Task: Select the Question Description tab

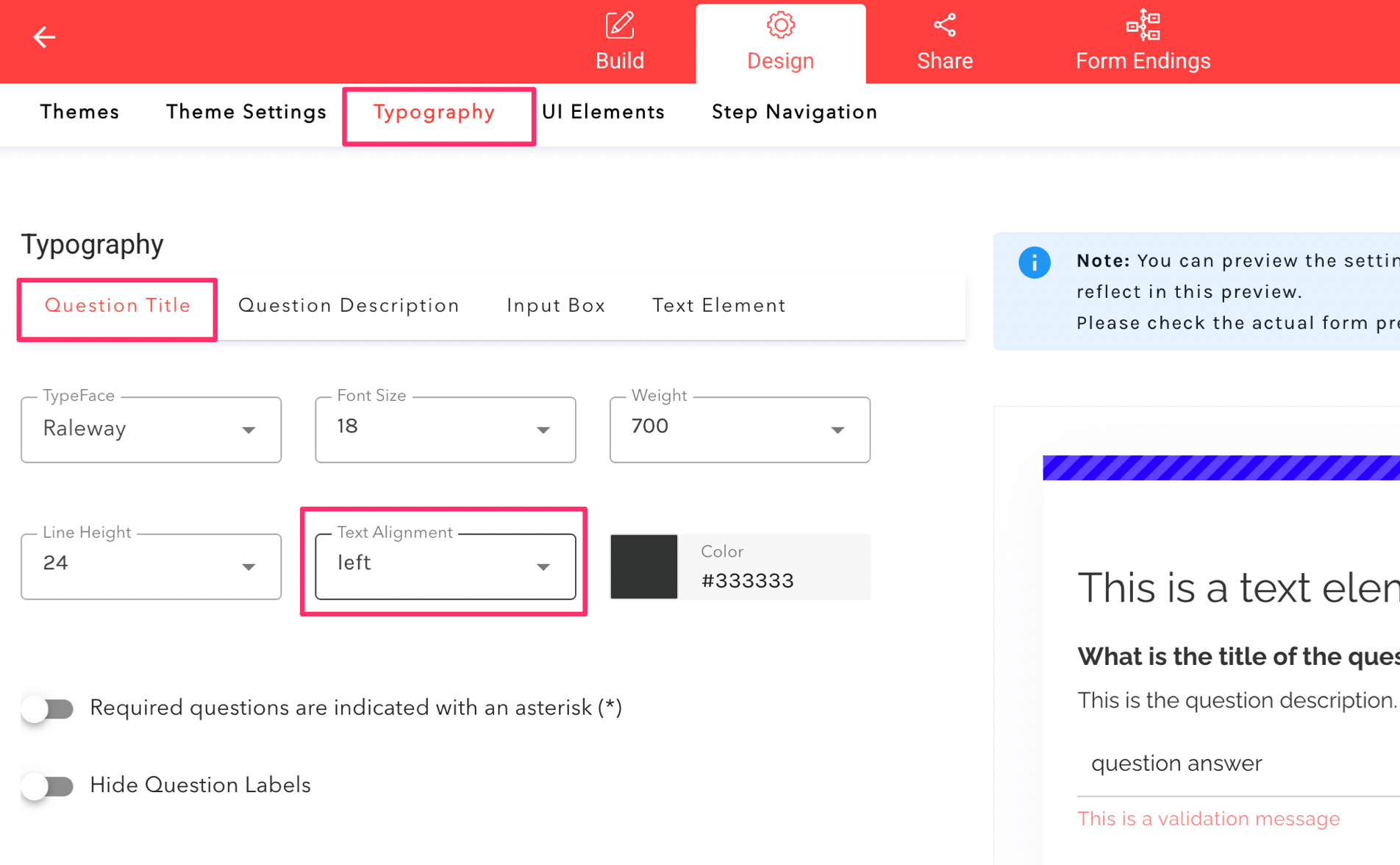Action: coord(349,306)
